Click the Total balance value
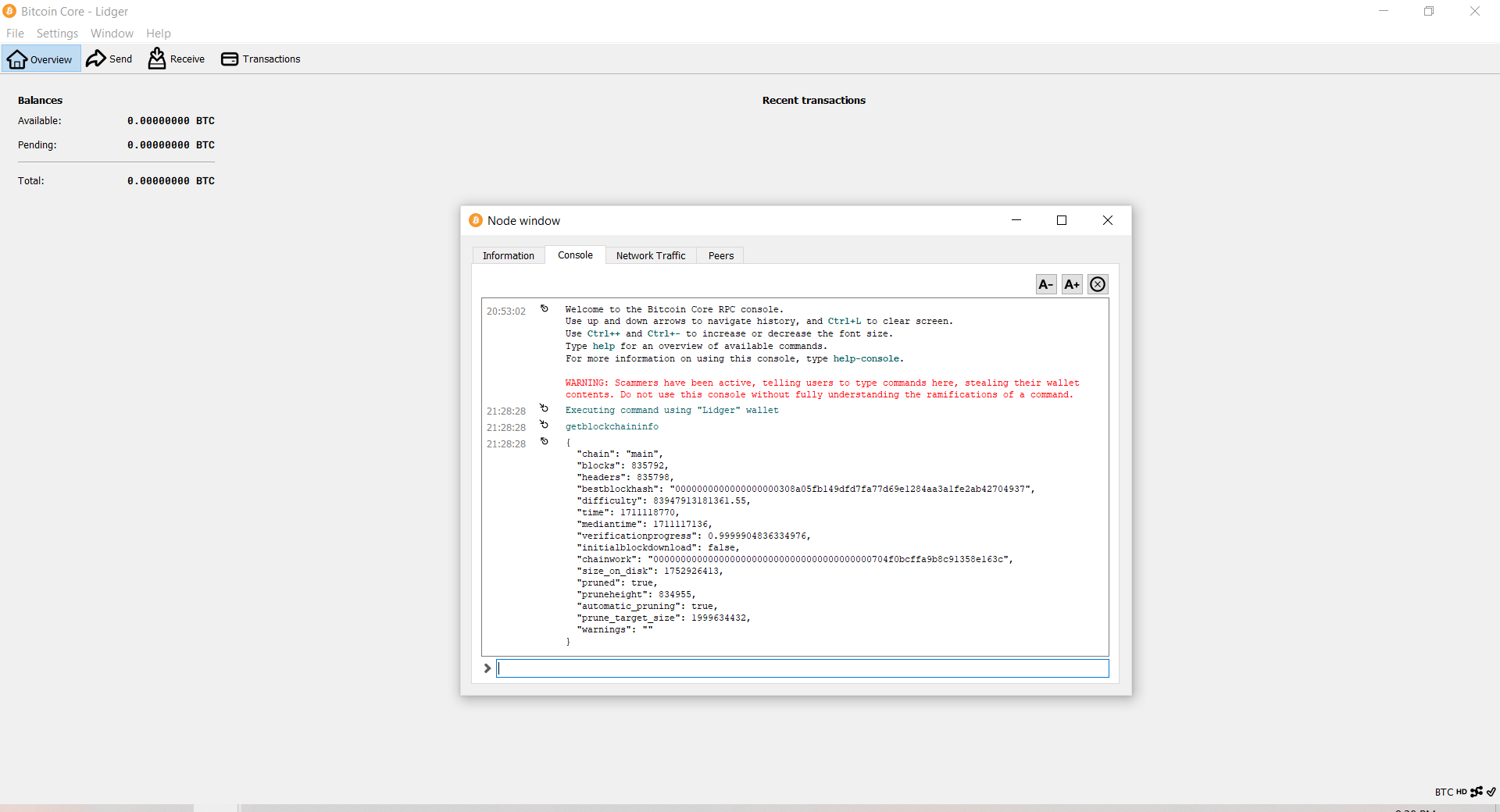This screenshot has height=812, width=1500. pyautogui.click(x=171, y=181)
